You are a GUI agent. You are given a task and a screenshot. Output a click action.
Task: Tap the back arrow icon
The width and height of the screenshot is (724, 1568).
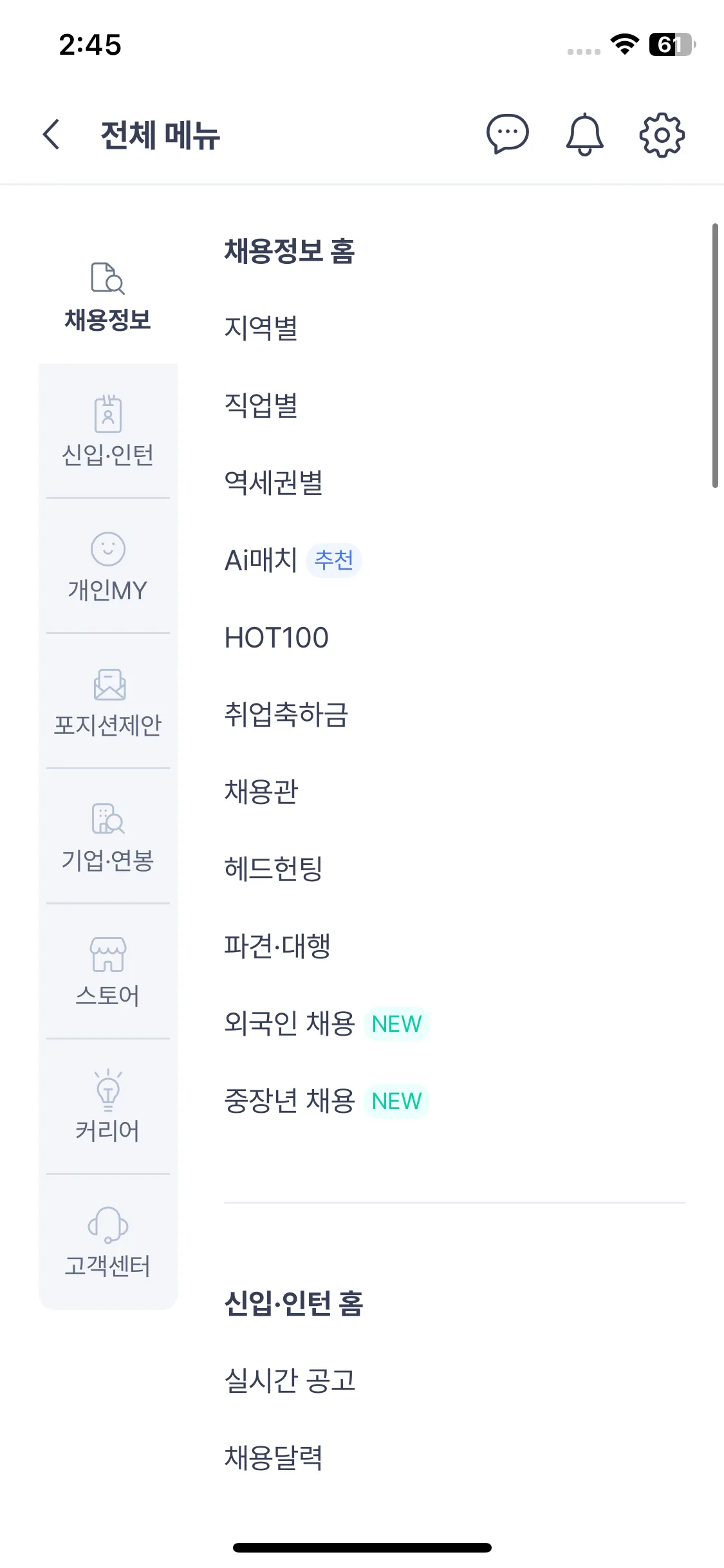[x=51, y=135]
